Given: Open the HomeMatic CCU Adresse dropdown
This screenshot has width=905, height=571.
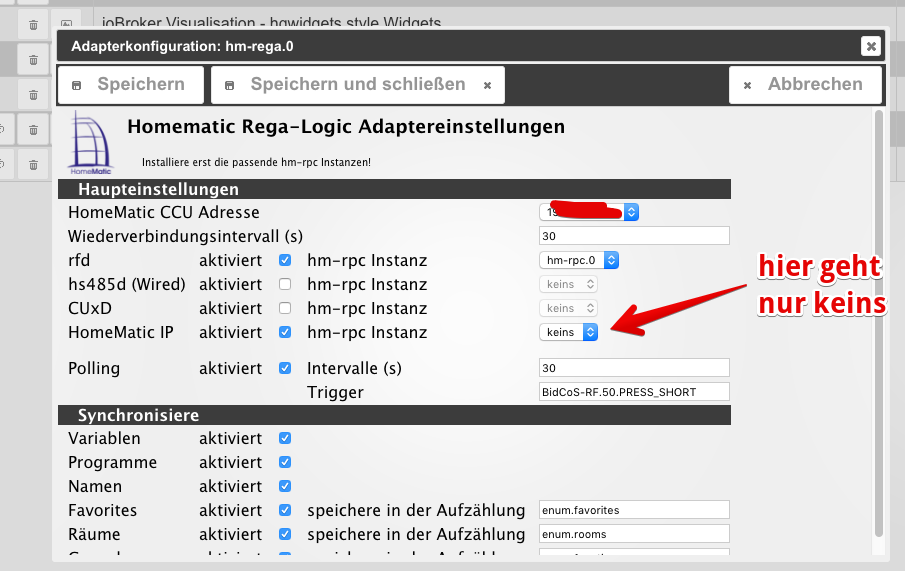Looking at the screenshot, I should pos(589,212).
